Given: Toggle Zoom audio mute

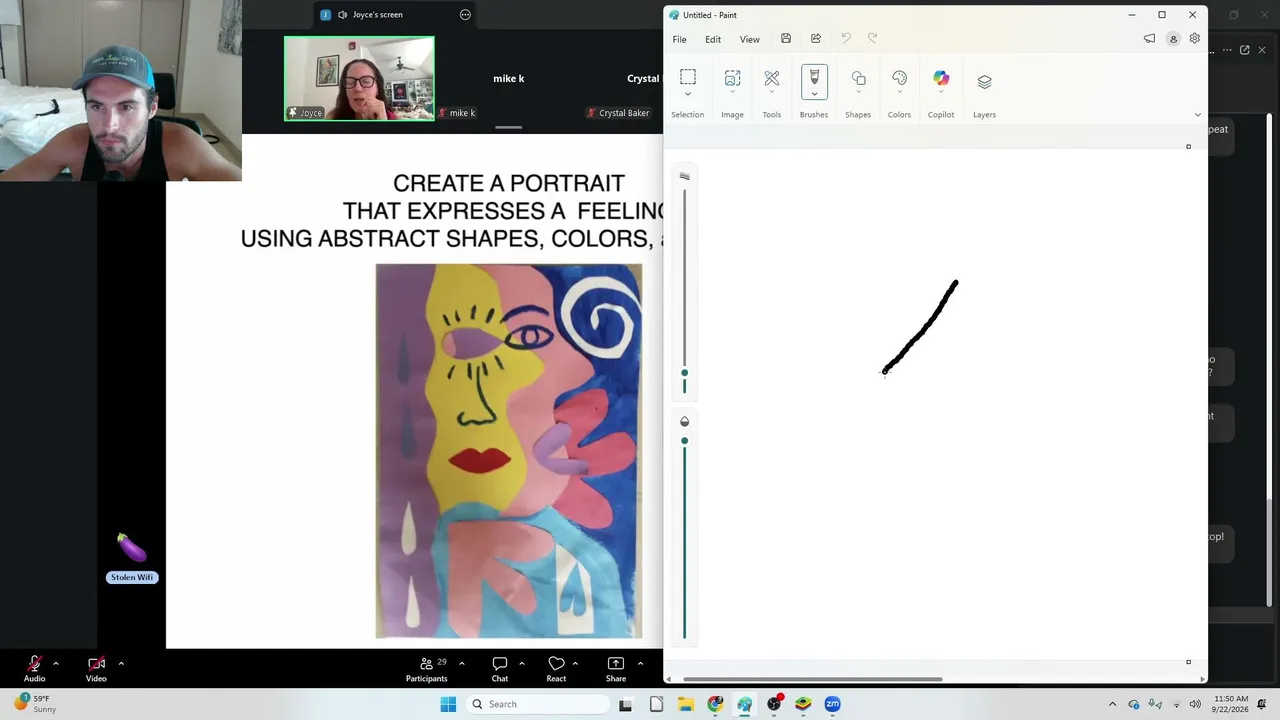Looking at the screenshot, I should tap(35, 668).
